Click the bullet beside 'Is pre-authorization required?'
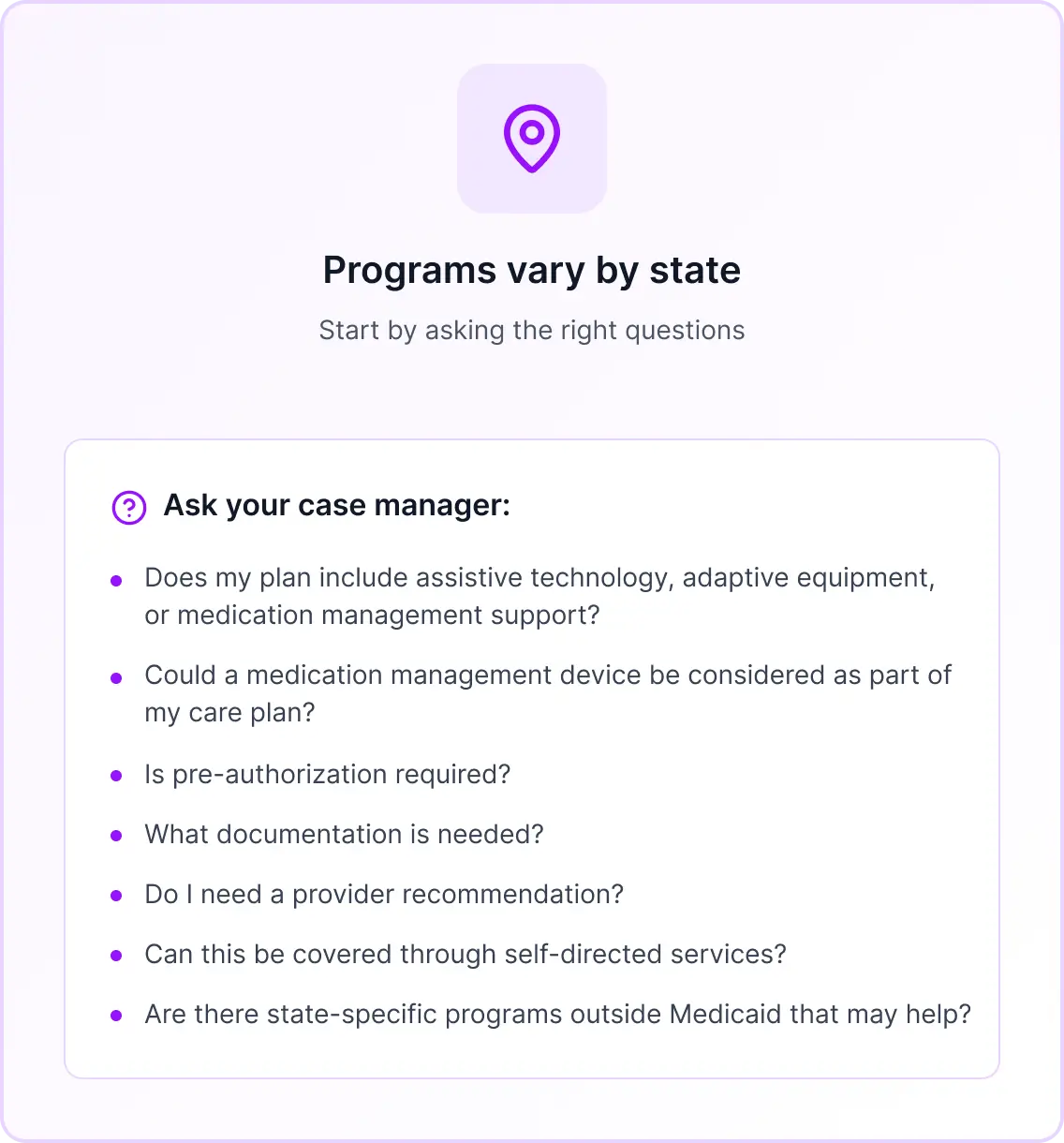The image size is (1064, 1143). [116, 776]
